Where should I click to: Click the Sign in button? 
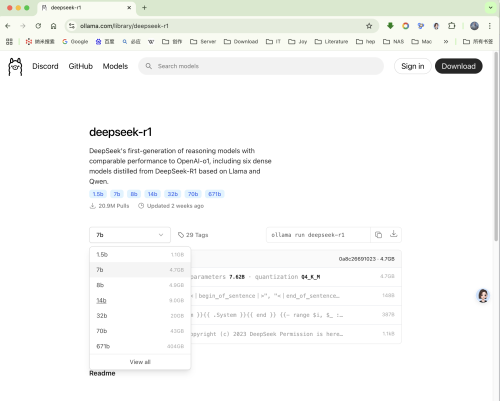click(413, 66)
